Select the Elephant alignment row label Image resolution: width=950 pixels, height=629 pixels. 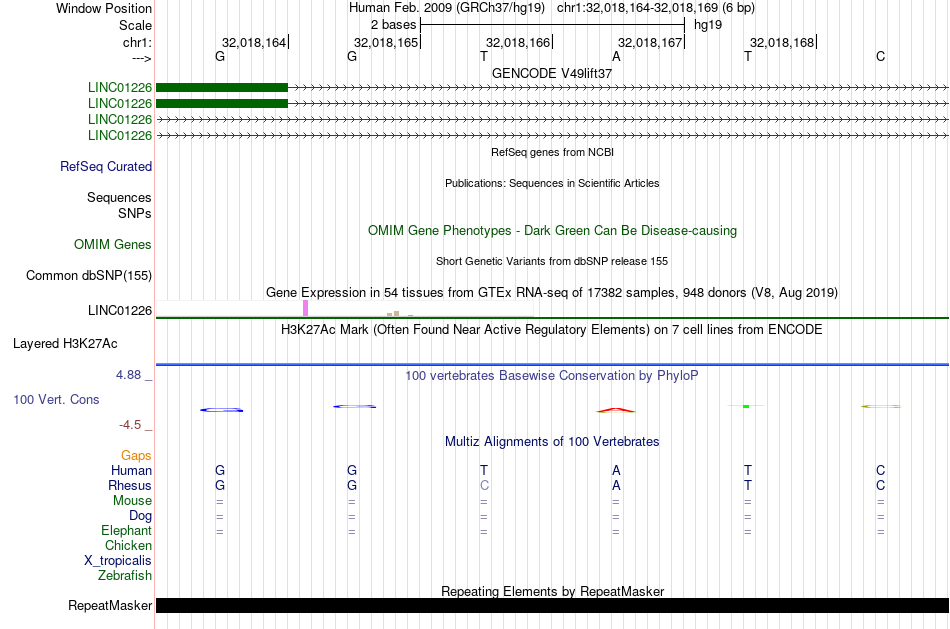point(127,531)
